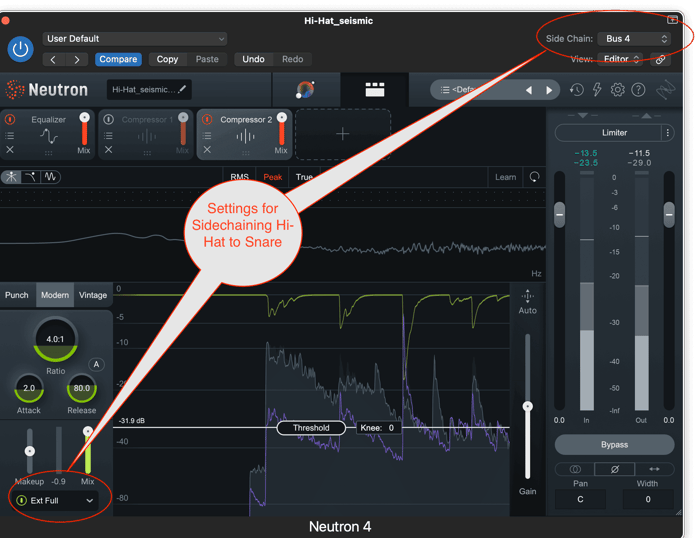
Task: Toggle the Auto gain button
Action: 528,302
